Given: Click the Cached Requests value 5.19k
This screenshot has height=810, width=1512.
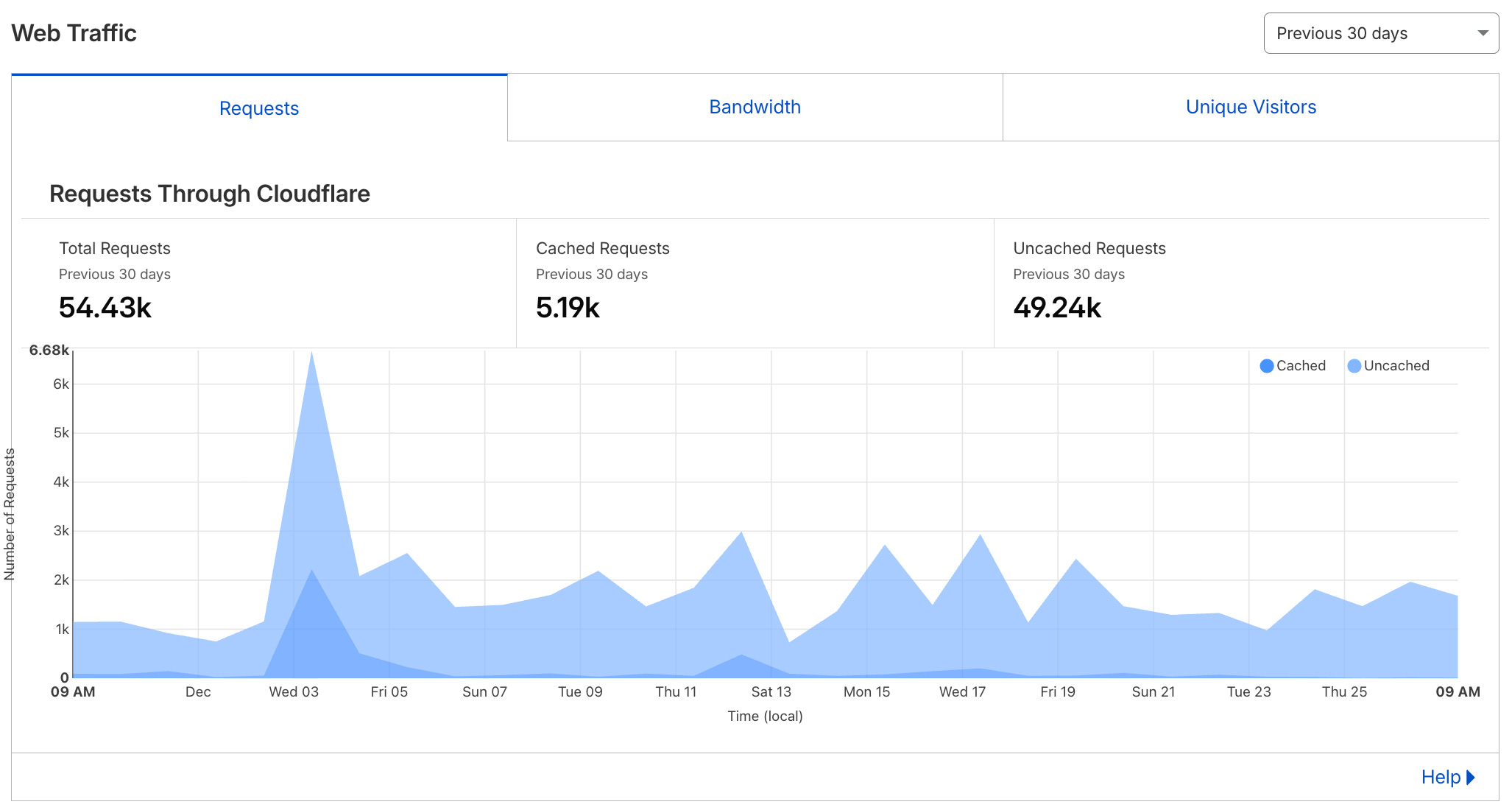Looking at the screenshot, I should coord(568,308).
